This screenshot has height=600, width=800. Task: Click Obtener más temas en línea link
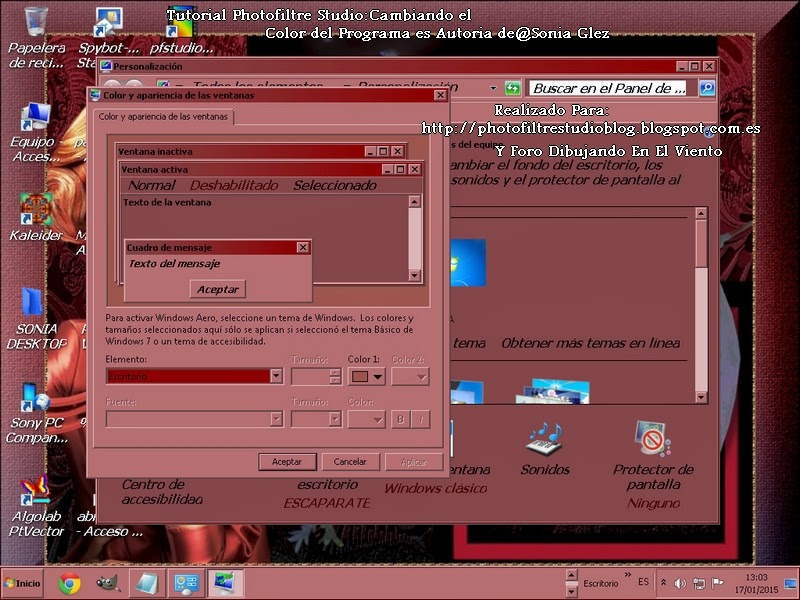tap(590, 343)
